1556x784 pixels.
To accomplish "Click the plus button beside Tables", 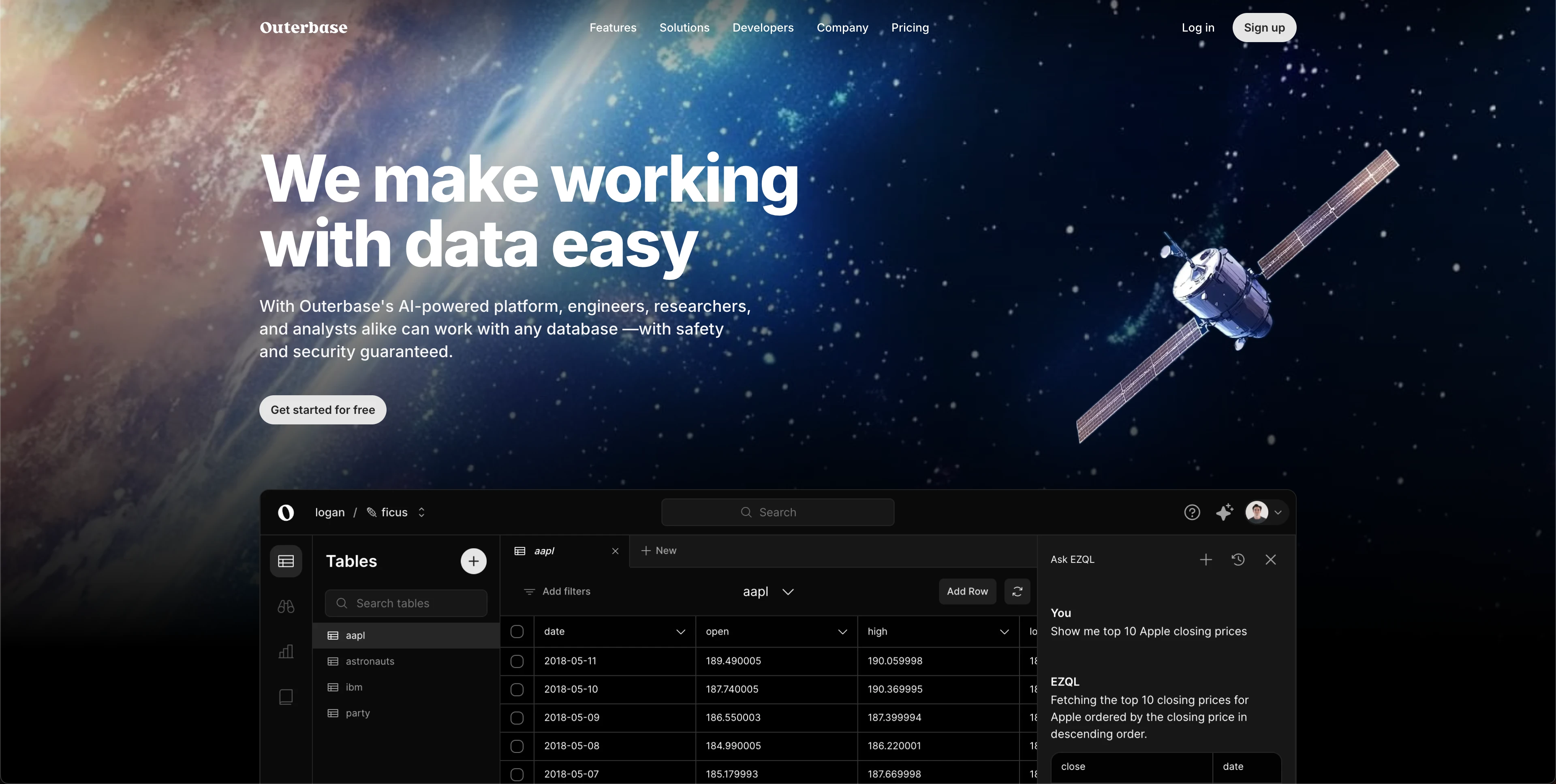I will 474,561.
